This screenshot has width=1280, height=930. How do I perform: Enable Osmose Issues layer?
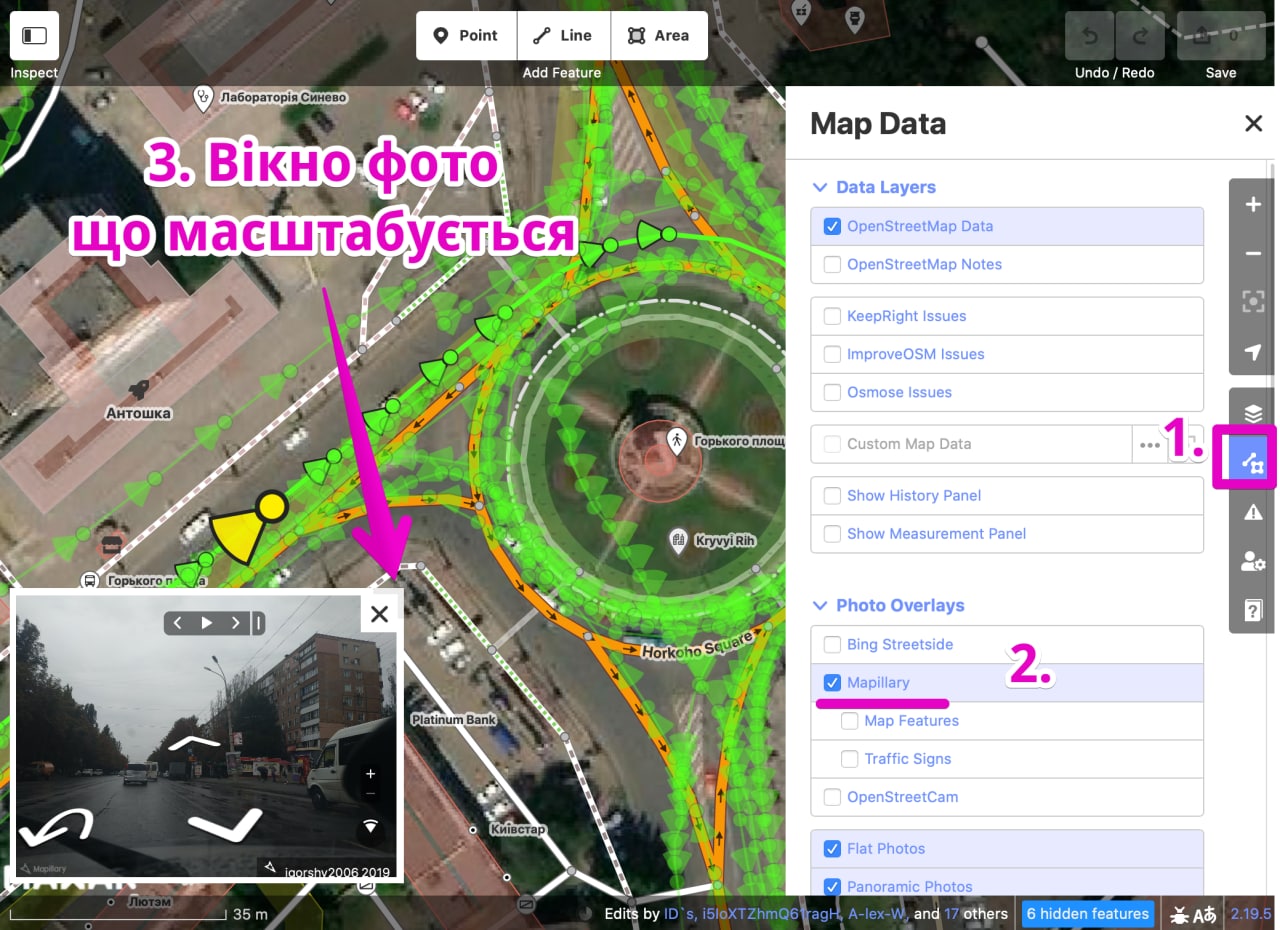[832, 392]
